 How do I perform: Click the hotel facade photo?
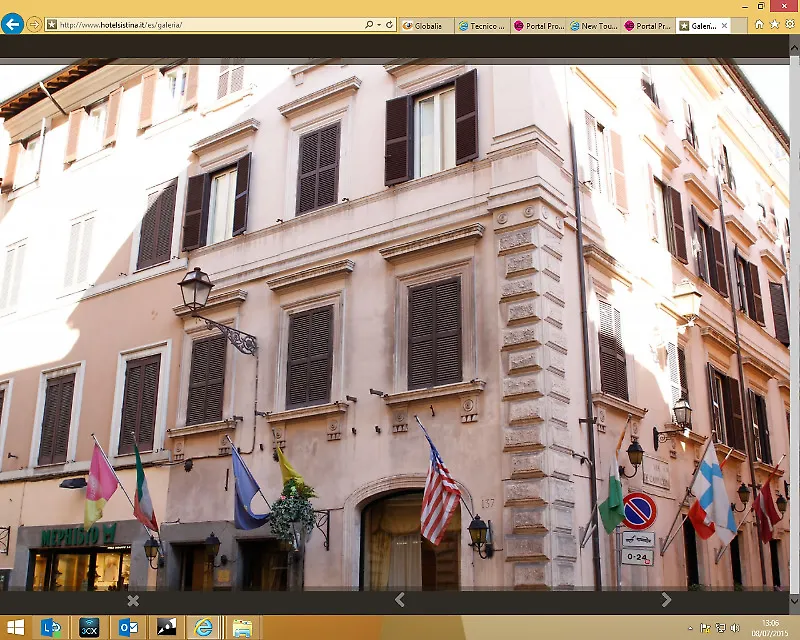(394, 327)
